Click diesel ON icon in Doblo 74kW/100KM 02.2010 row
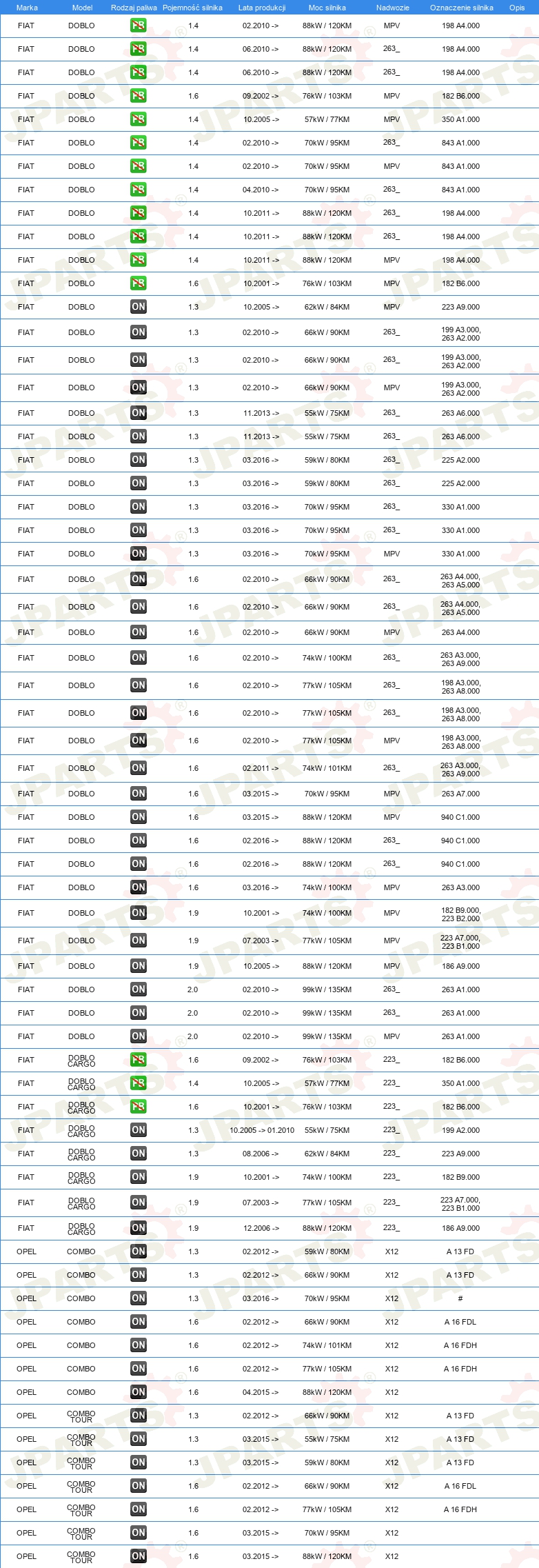This screenshot has width=539, height=1568. pos(138,658)
